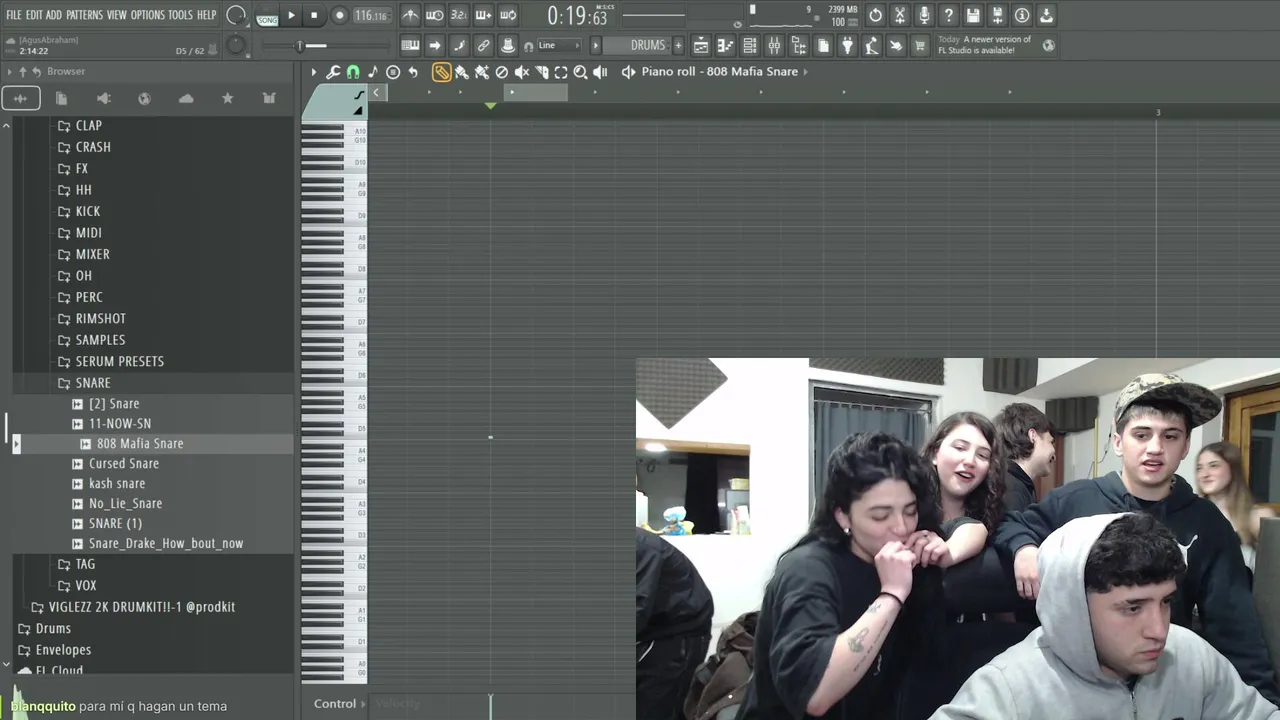Click the record button

click(339, 15)
